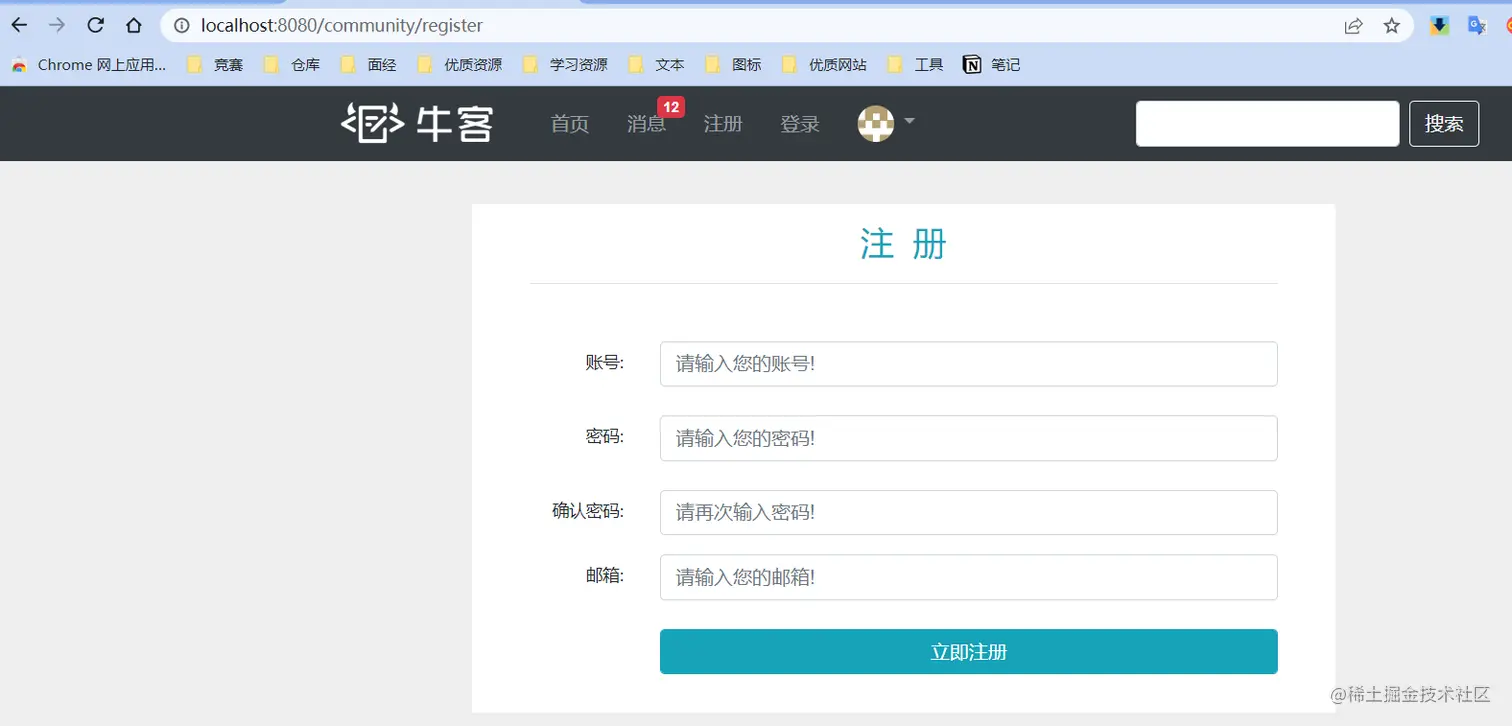Click the share page icon in address bar
Screen dimensions: 1512x726
(x=1353, y=26)
